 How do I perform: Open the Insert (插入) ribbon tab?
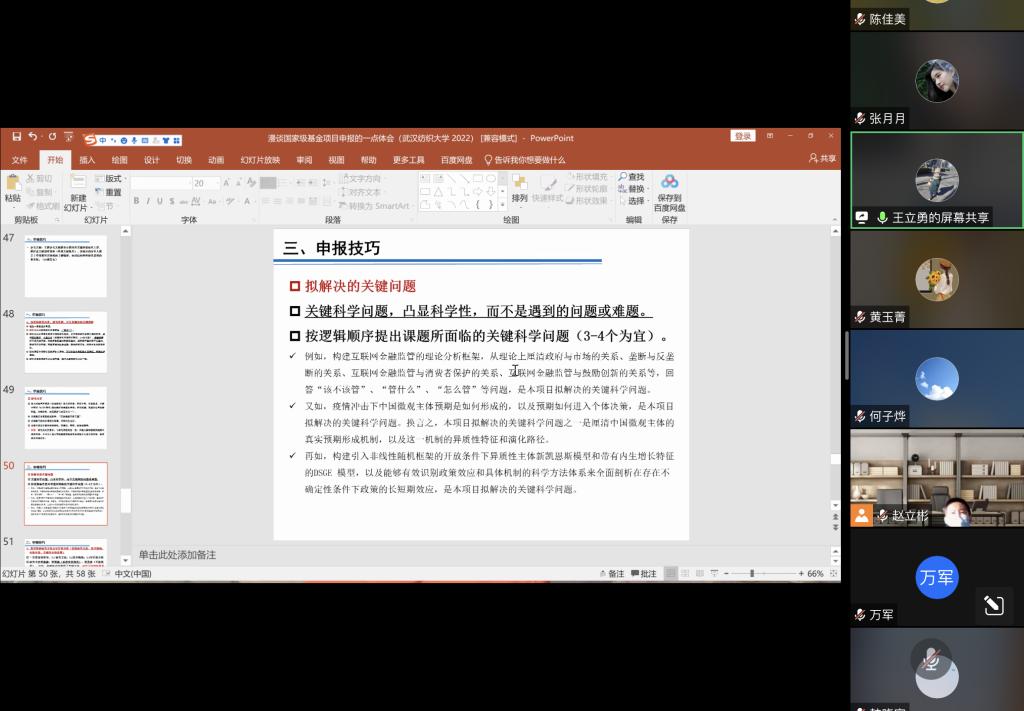click(87, 160)
